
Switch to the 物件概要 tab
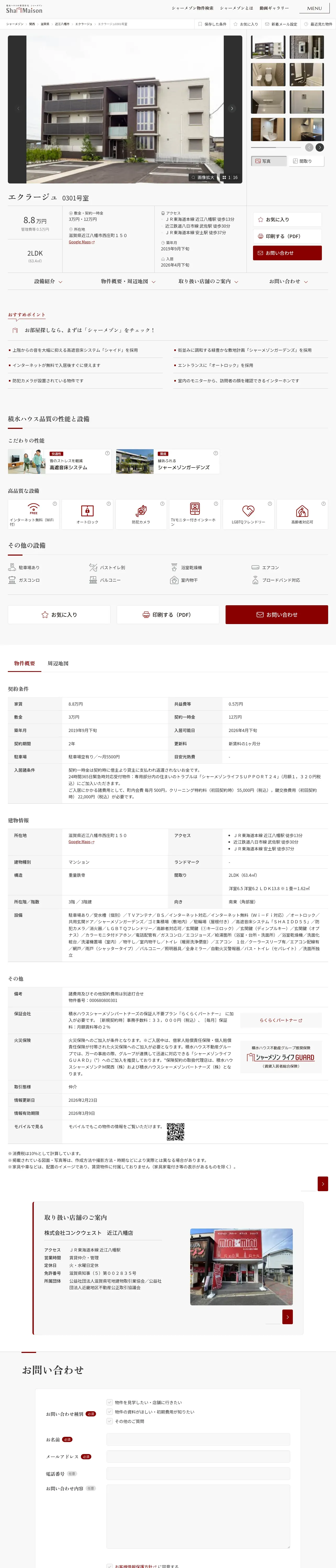coord(24,664)
